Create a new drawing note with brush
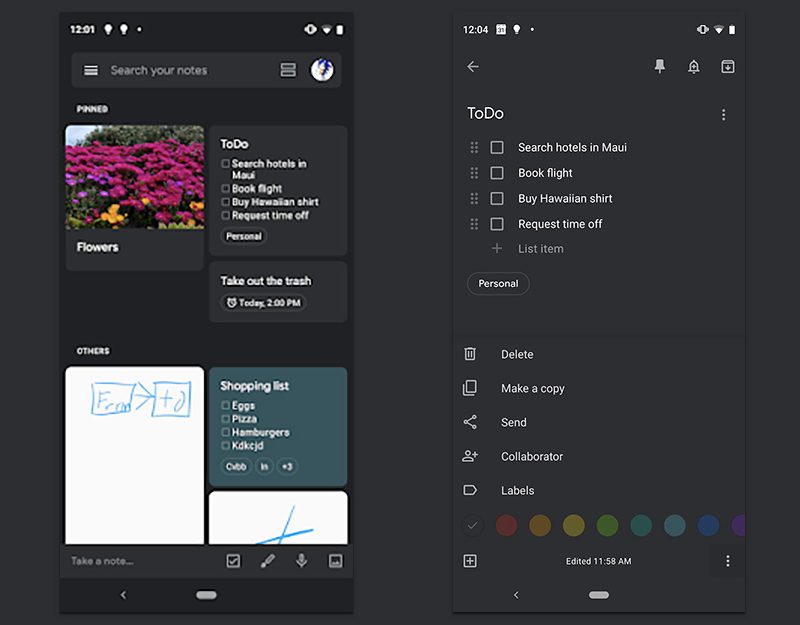Viewport: 800px width, 625px height. point(267,561)
